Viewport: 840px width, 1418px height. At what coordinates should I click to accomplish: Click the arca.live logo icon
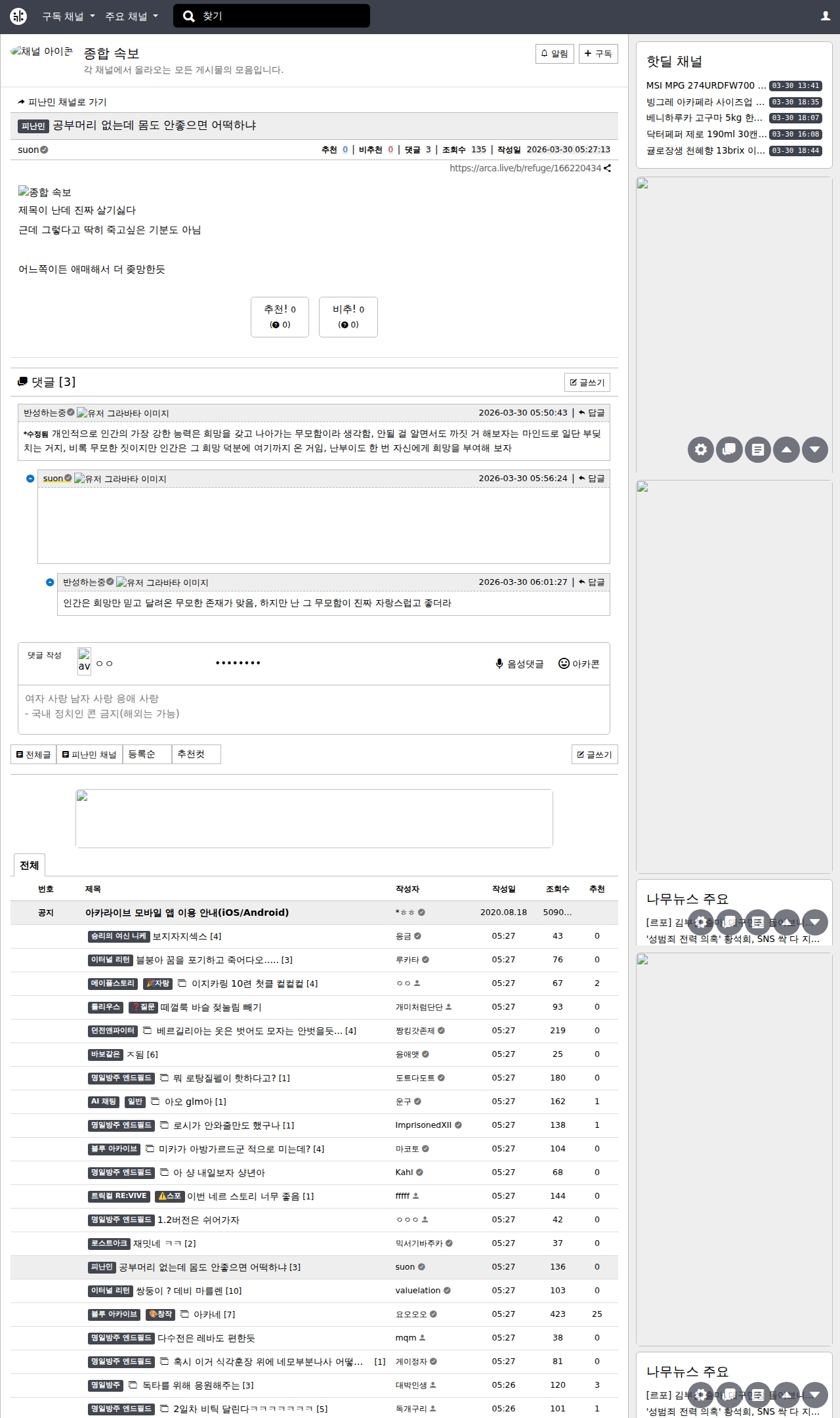point(18,16)
